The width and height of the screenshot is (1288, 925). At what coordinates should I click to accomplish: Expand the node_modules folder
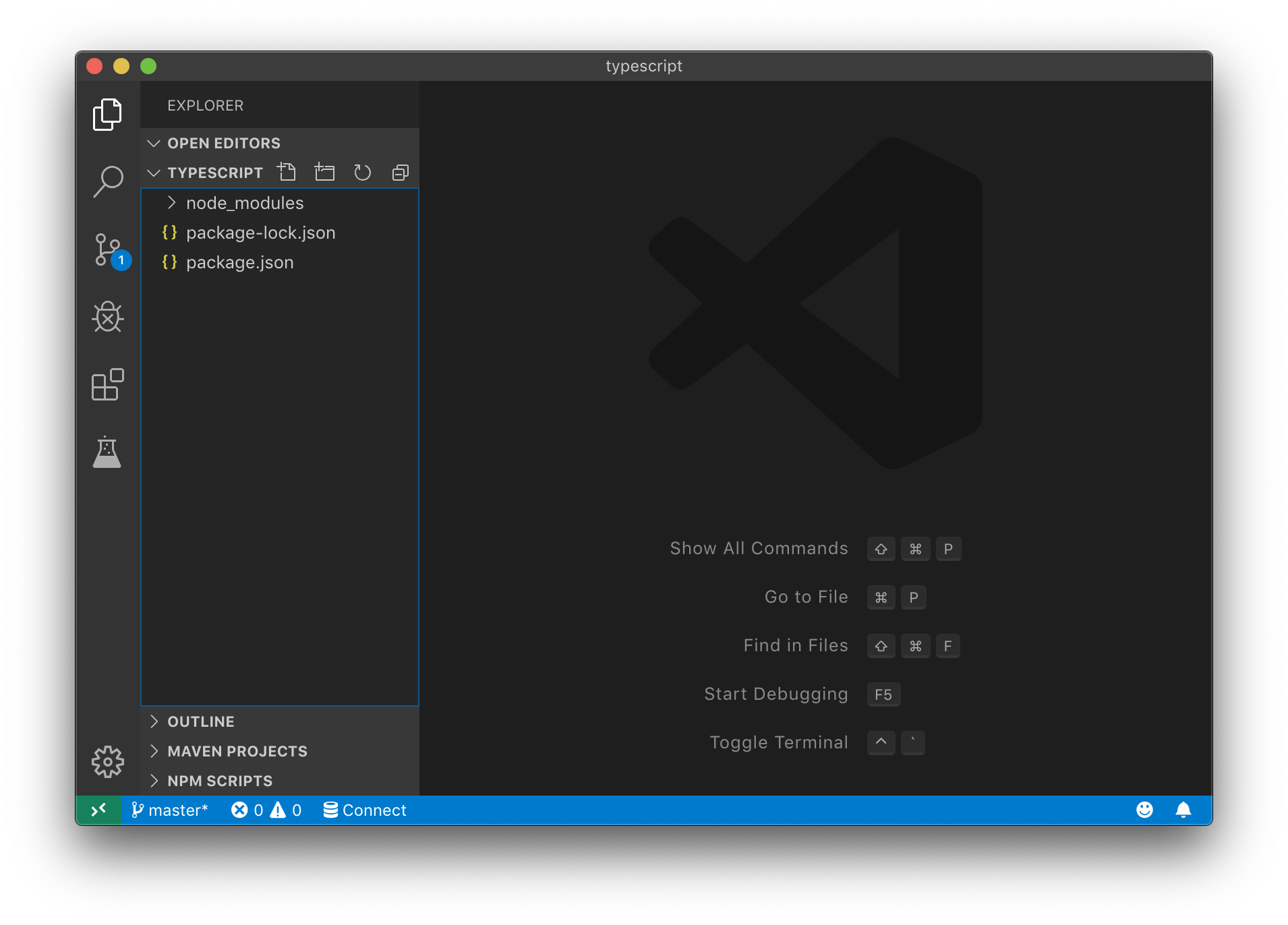click(244, 203)
